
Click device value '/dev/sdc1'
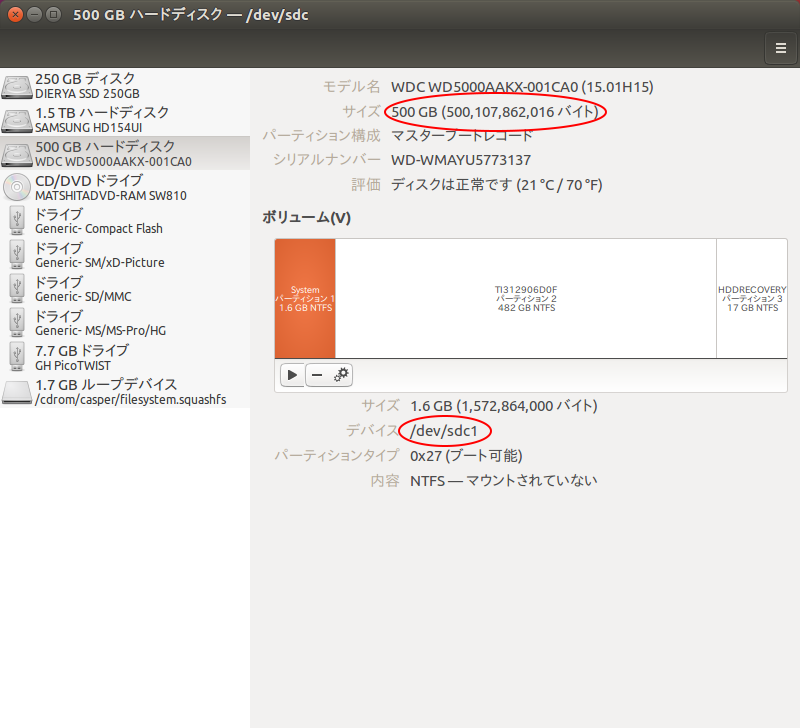point(443,431)
